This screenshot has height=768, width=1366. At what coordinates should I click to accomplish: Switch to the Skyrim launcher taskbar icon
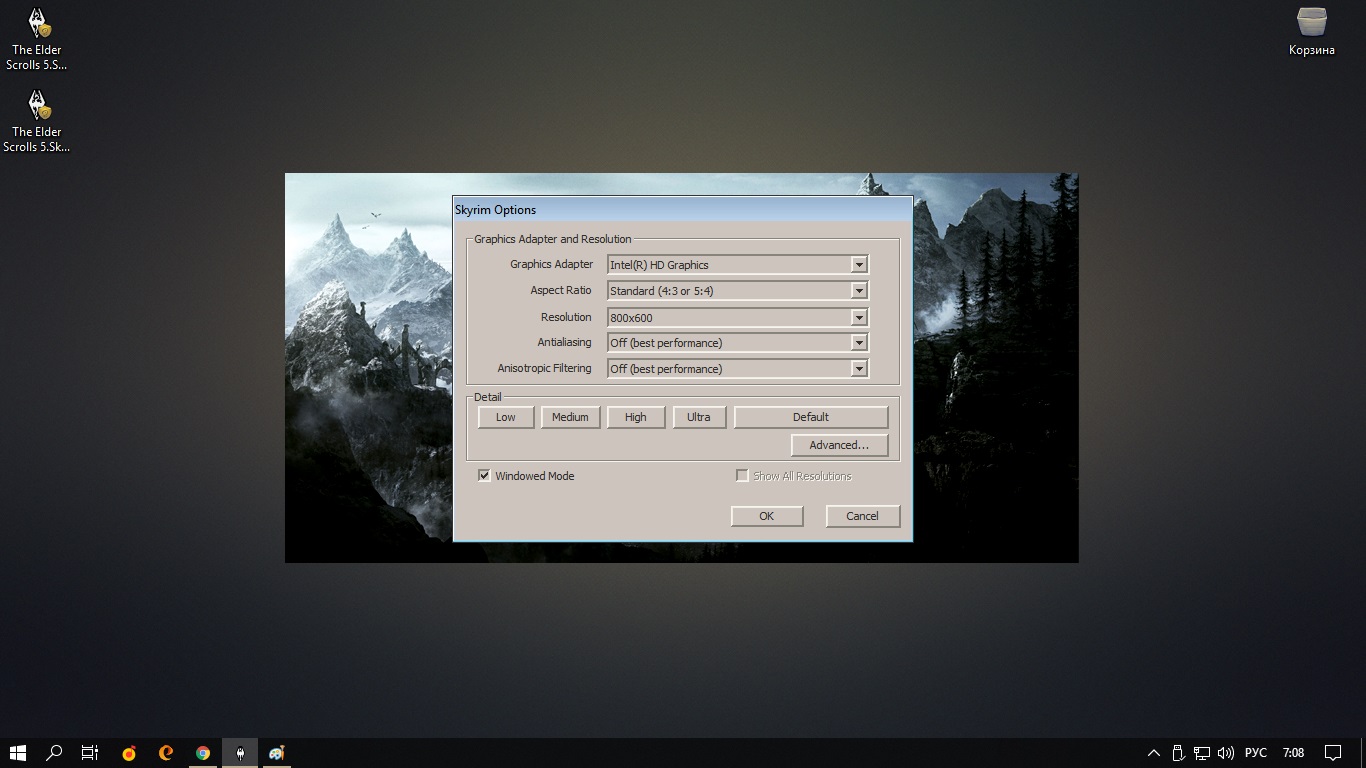tap(240, 753)
